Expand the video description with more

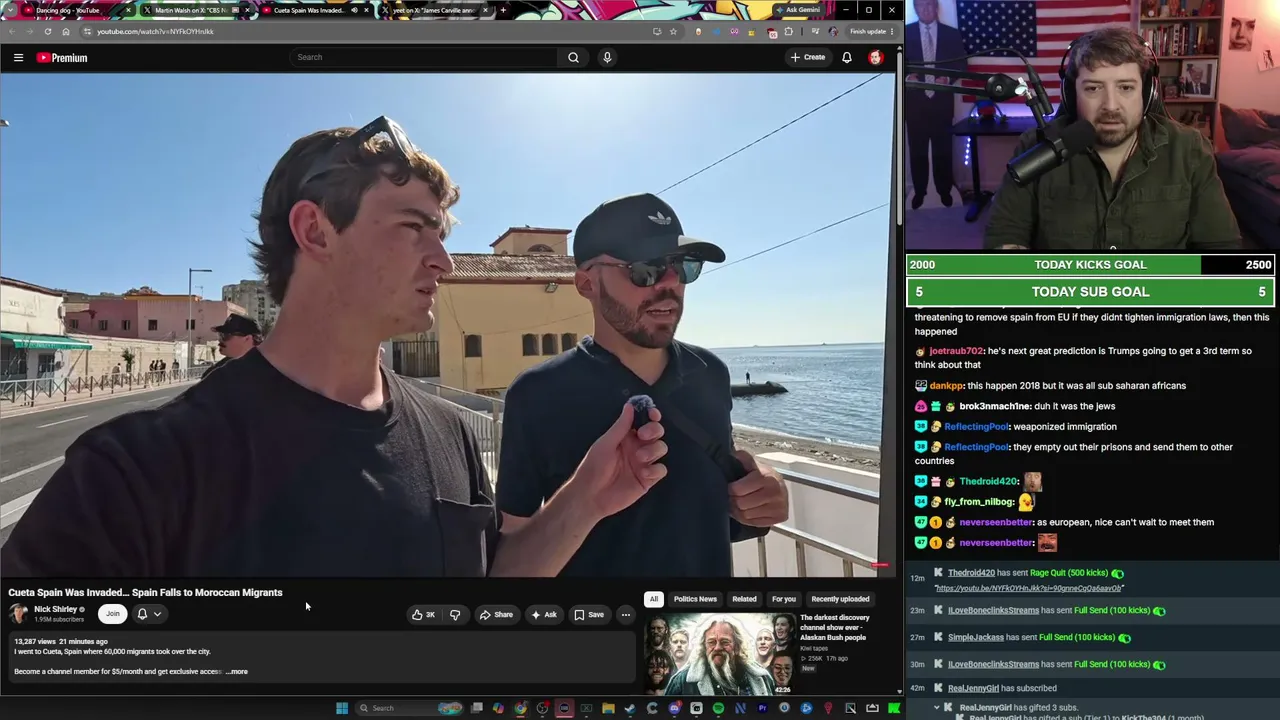tap(237, 671)
